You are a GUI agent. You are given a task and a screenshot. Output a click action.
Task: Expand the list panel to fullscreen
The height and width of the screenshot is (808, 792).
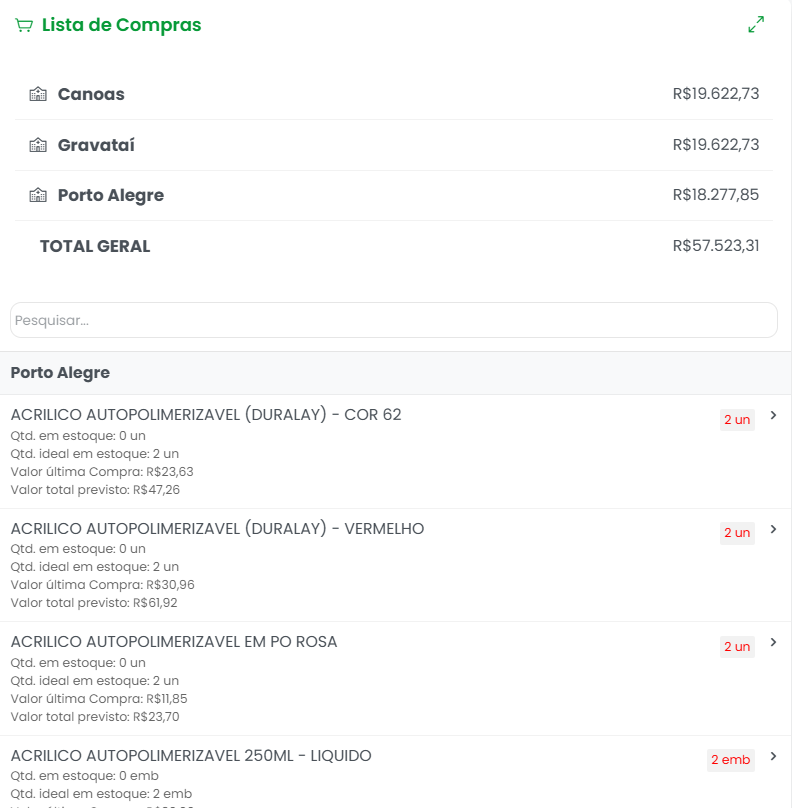(x=756, y=25)
